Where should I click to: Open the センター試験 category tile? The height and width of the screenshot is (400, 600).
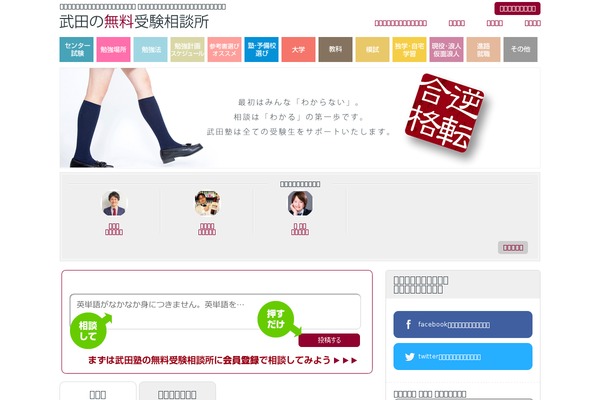tap(77, 49)
